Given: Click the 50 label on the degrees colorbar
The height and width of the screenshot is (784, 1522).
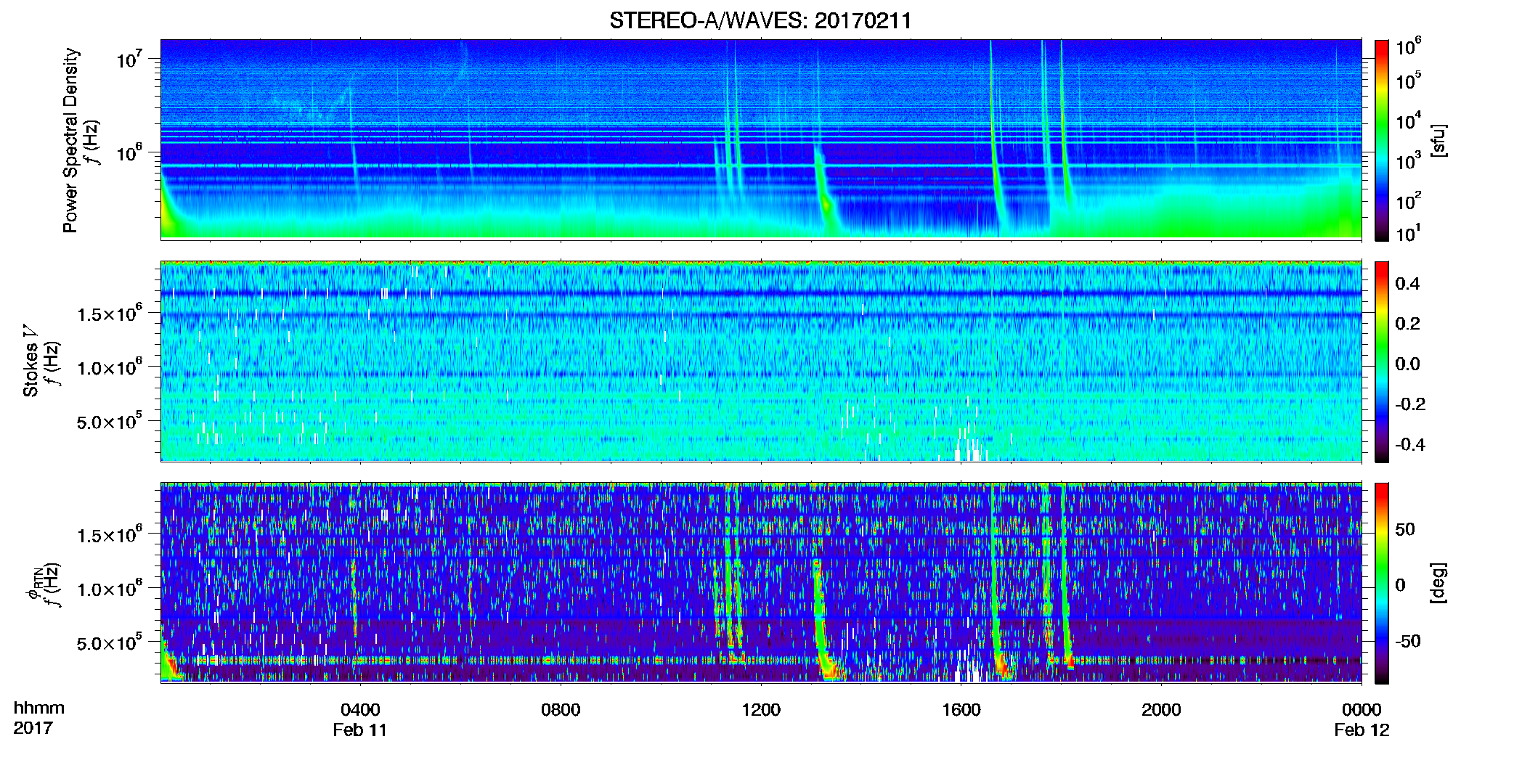Looking at the screenshot, I should pyautogui.click(x=1405, y=529).
